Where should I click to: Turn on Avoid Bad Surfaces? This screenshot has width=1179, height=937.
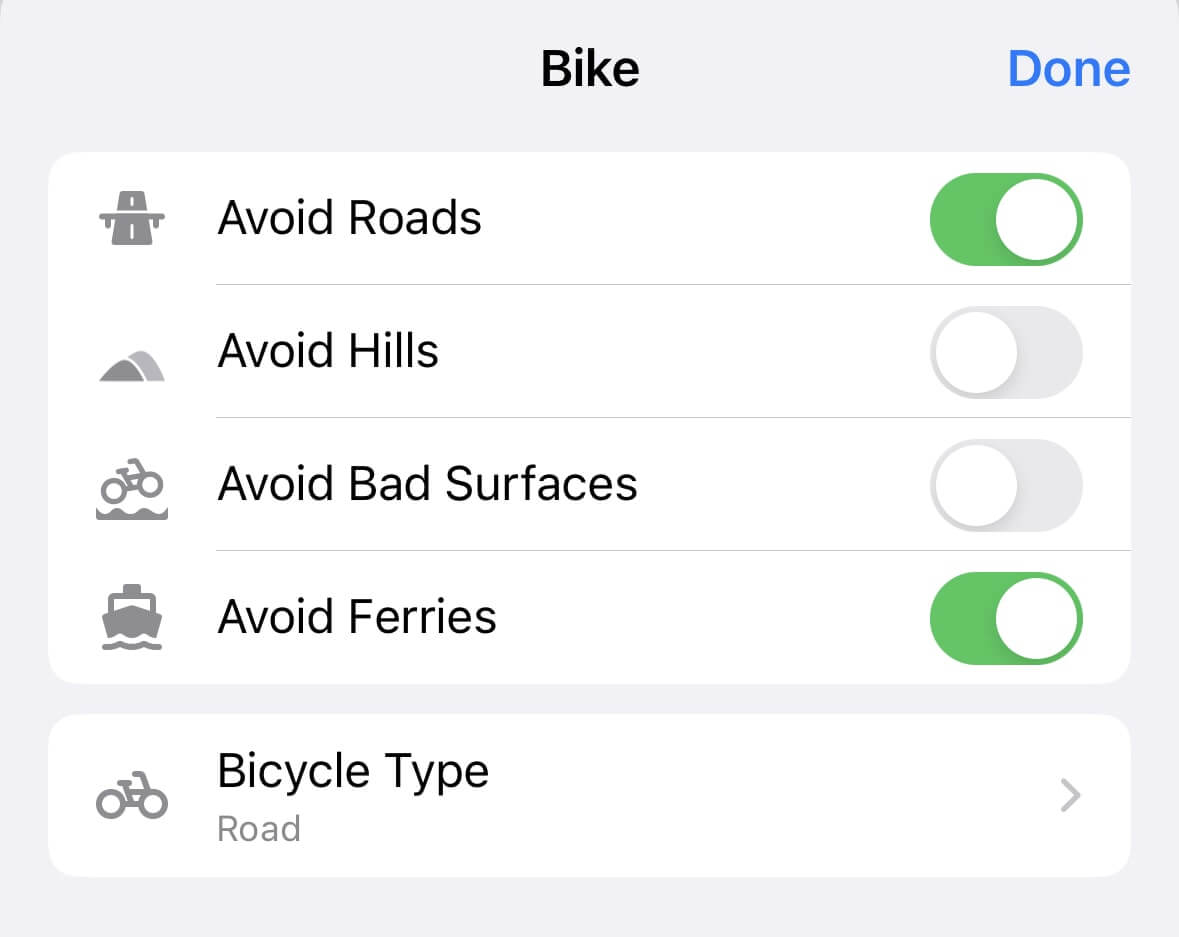point(1006,485)
